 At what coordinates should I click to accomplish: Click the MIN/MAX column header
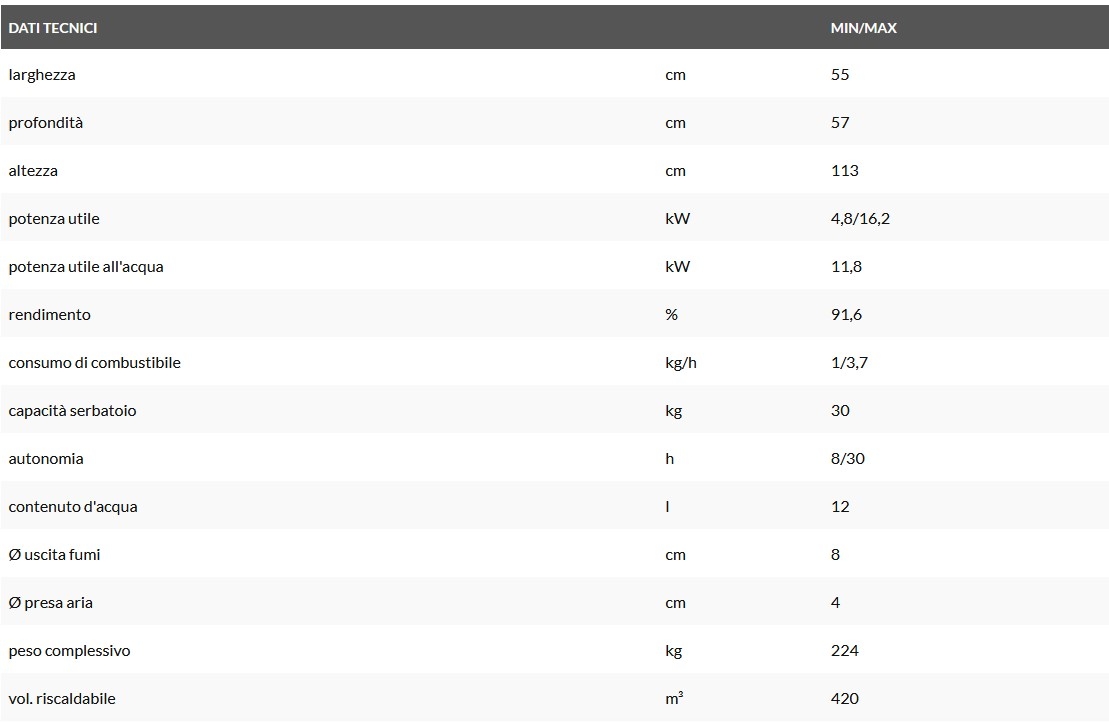[863, 28]
